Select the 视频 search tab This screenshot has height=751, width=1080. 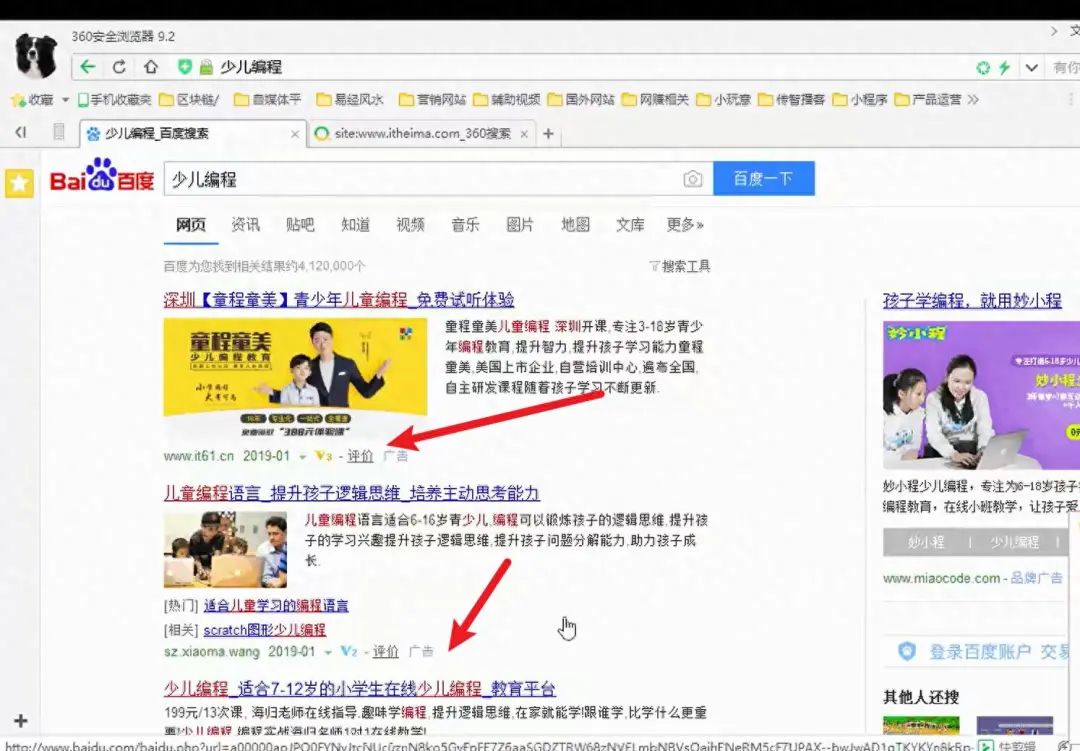[x=411, y=225]
